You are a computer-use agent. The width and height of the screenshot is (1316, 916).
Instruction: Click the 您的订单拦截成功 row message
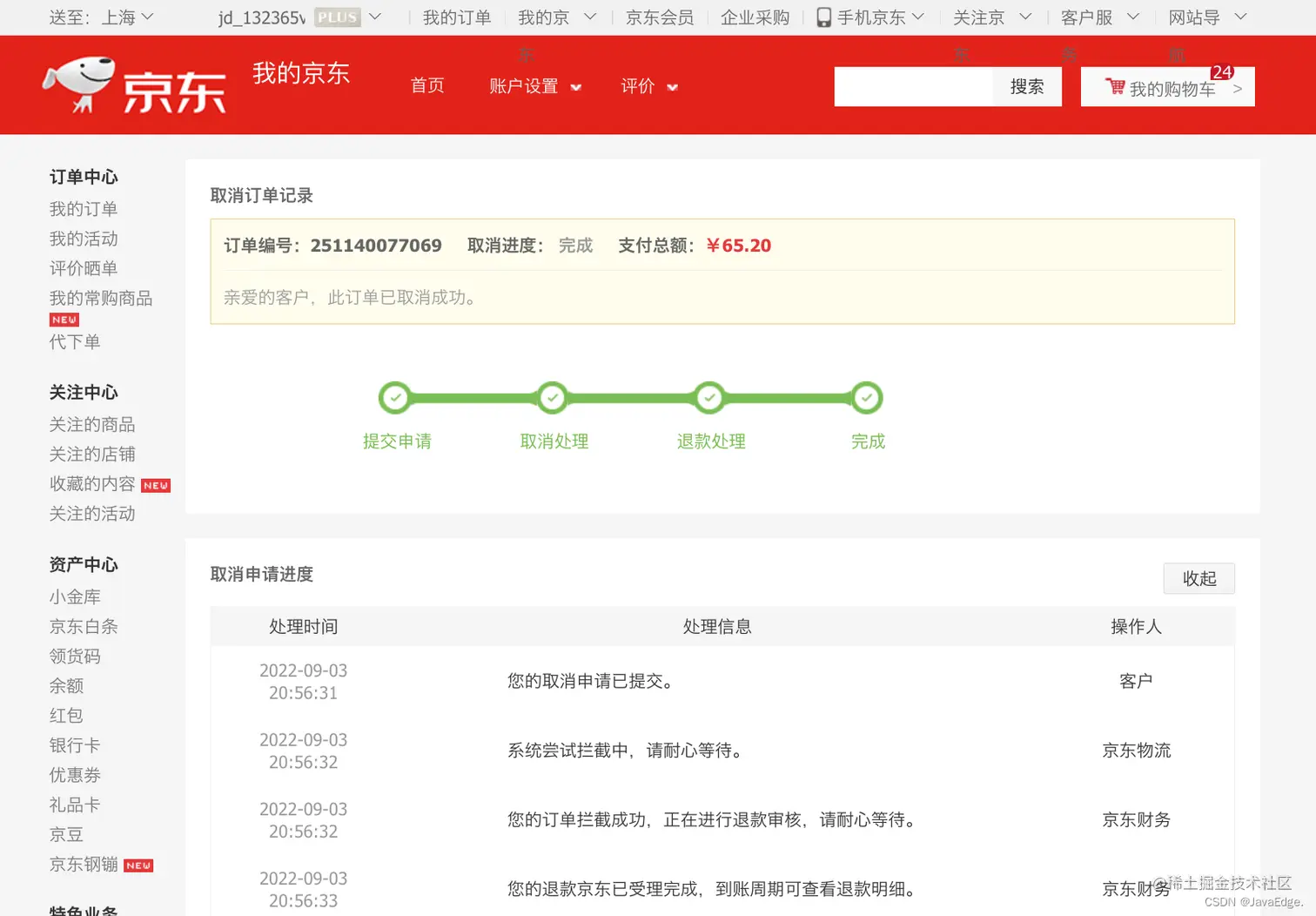[715, 819]
